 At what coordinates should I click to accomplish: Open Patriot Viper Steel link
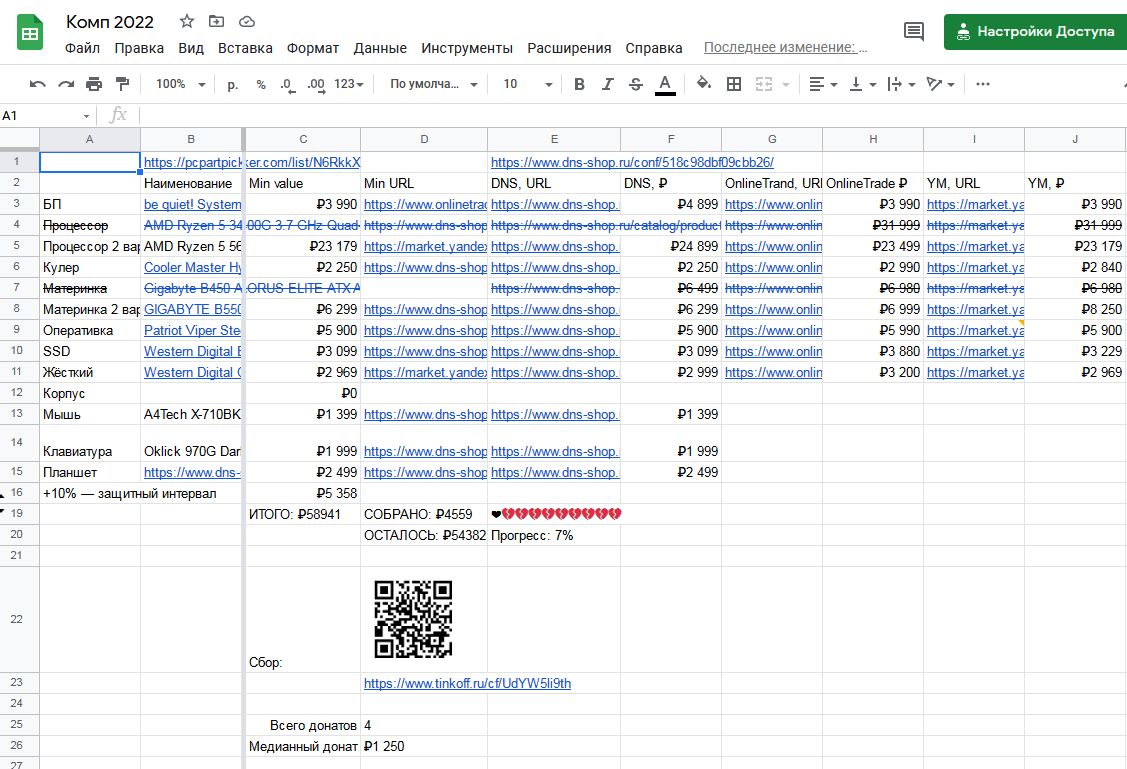(x=193, y=331)
